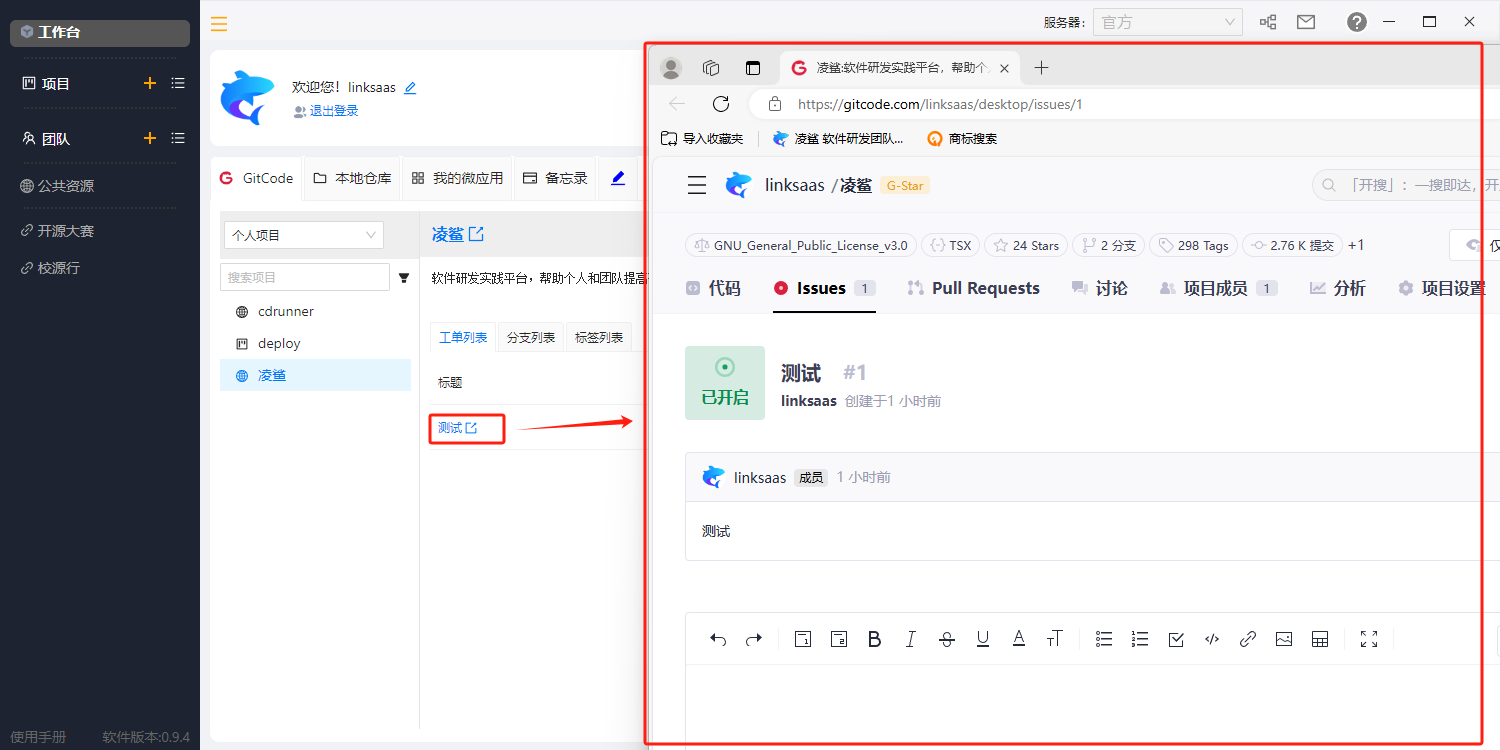Switch to the 本地仓库 tab

pyautogui.click(x=351, y=178)
